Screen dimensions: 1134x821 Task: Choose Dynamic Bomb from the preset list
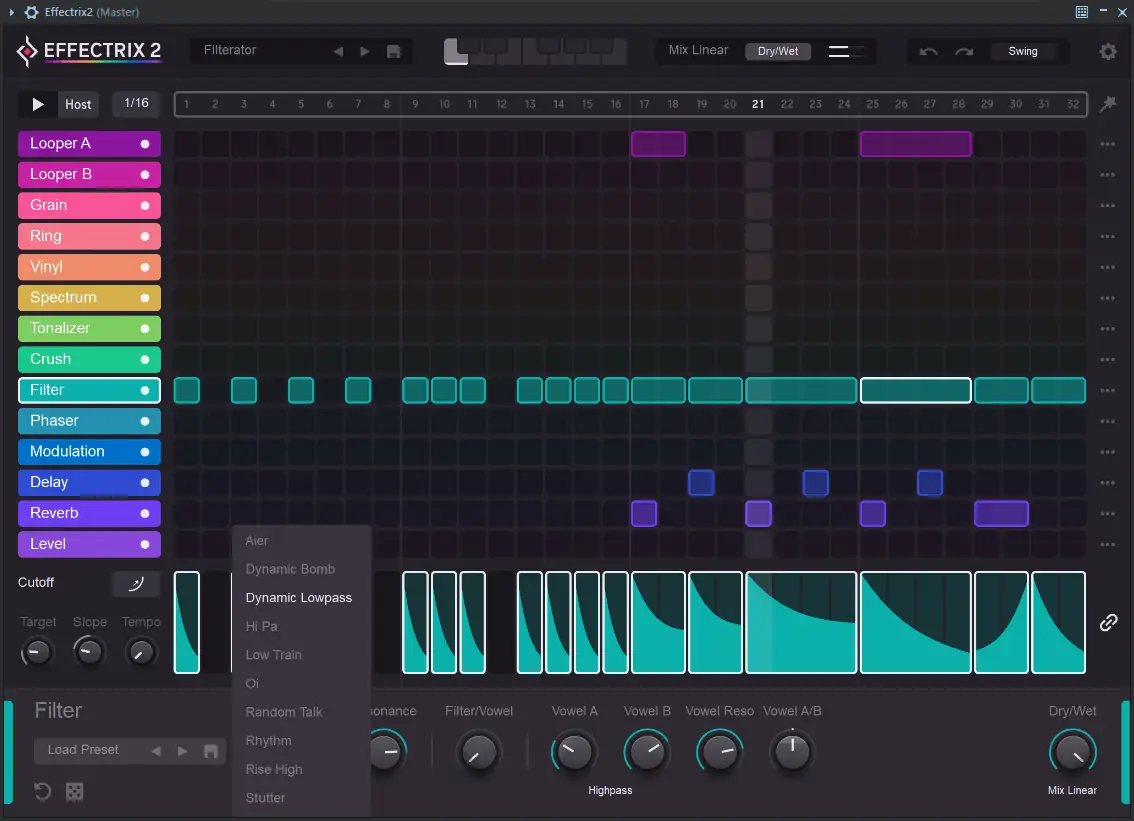click(x=290, y=569)
